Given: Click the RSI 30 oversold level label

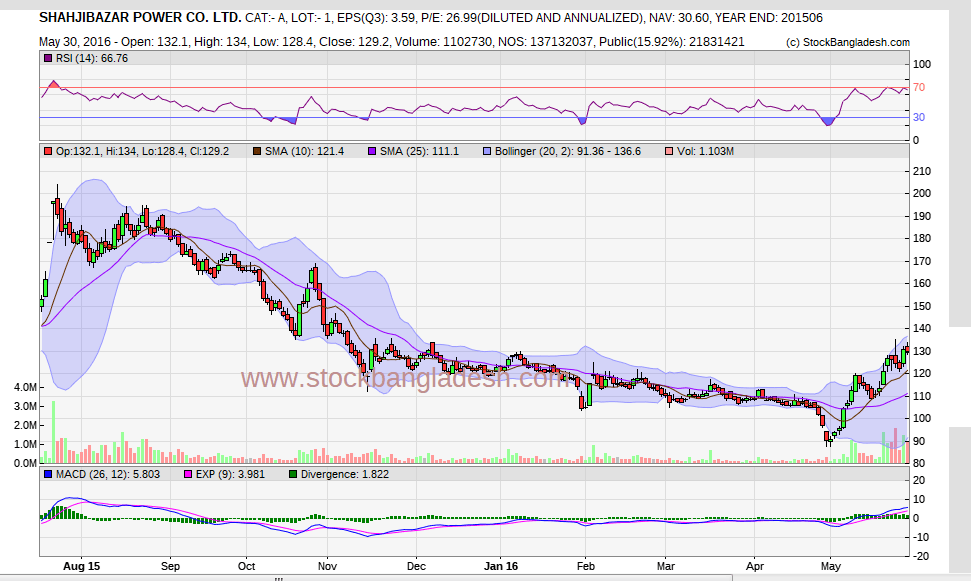Looking at the screenshot, I should point(918,117).
